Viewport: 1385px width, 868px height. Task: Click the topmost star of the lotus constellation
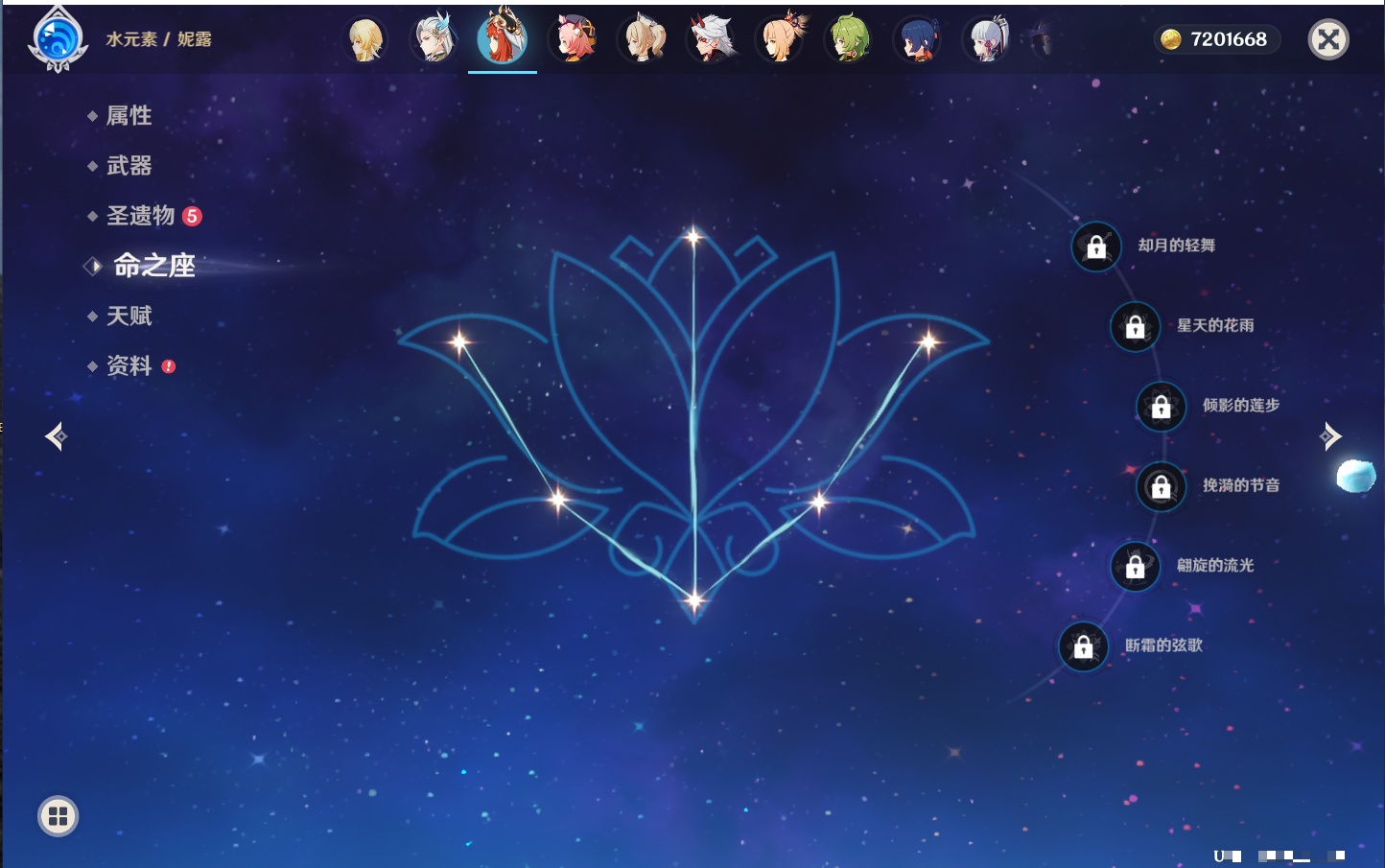point(692,236)
